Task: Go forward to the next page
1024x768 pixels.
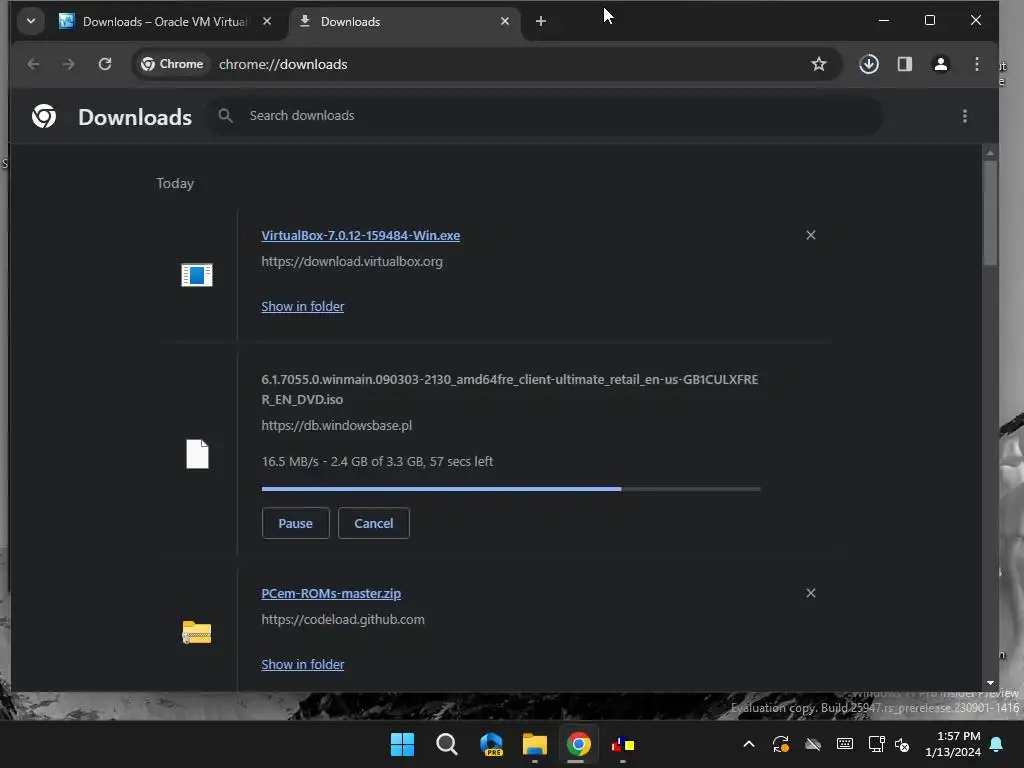Action: tap(69, 64)
